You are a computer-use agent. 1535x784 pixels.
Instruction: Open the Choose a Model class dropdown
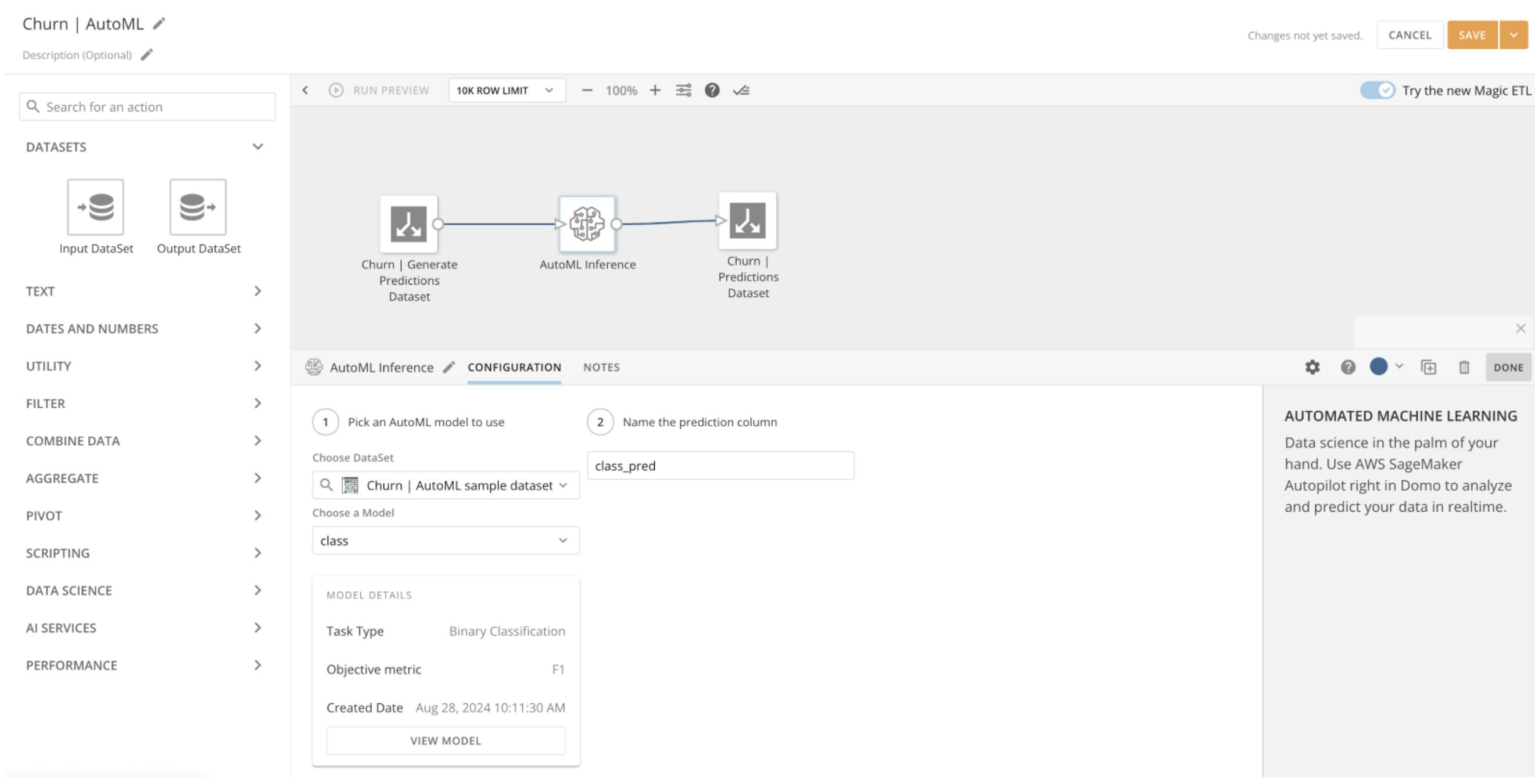point(445,541)
